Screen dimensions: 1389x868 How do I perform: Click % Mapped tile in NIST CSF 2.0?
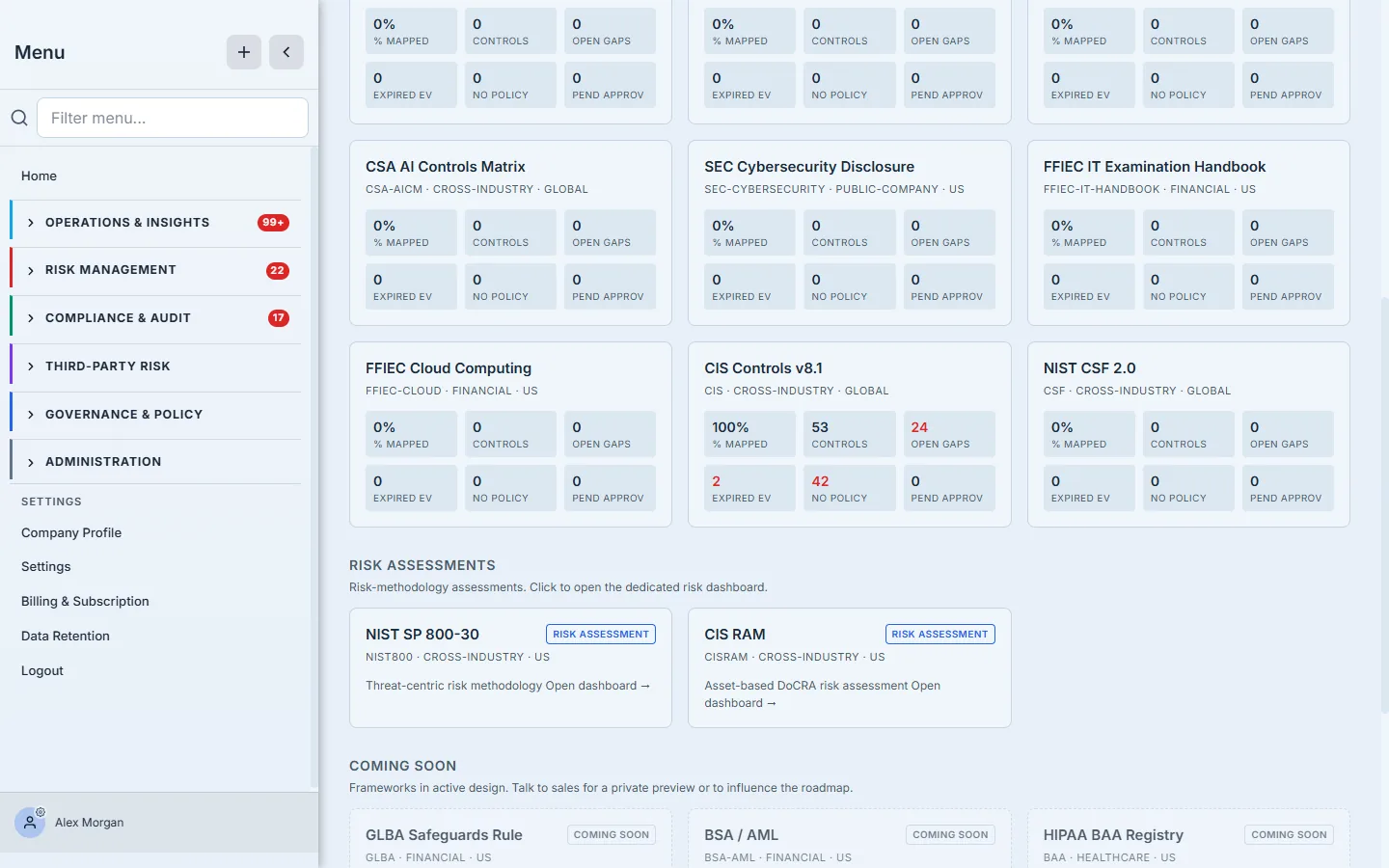(x=1089, y=434)
